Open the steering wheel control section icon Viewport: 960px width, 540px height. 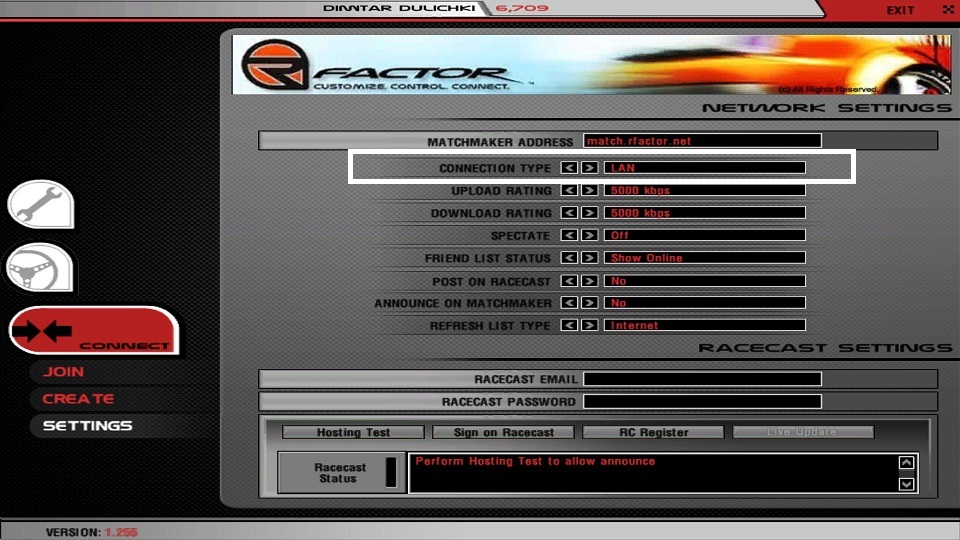coord(40,268)
